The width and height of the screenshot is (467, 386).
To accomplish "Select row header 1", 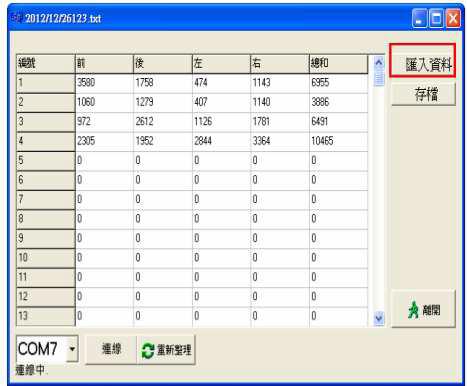I will [46, 83].
